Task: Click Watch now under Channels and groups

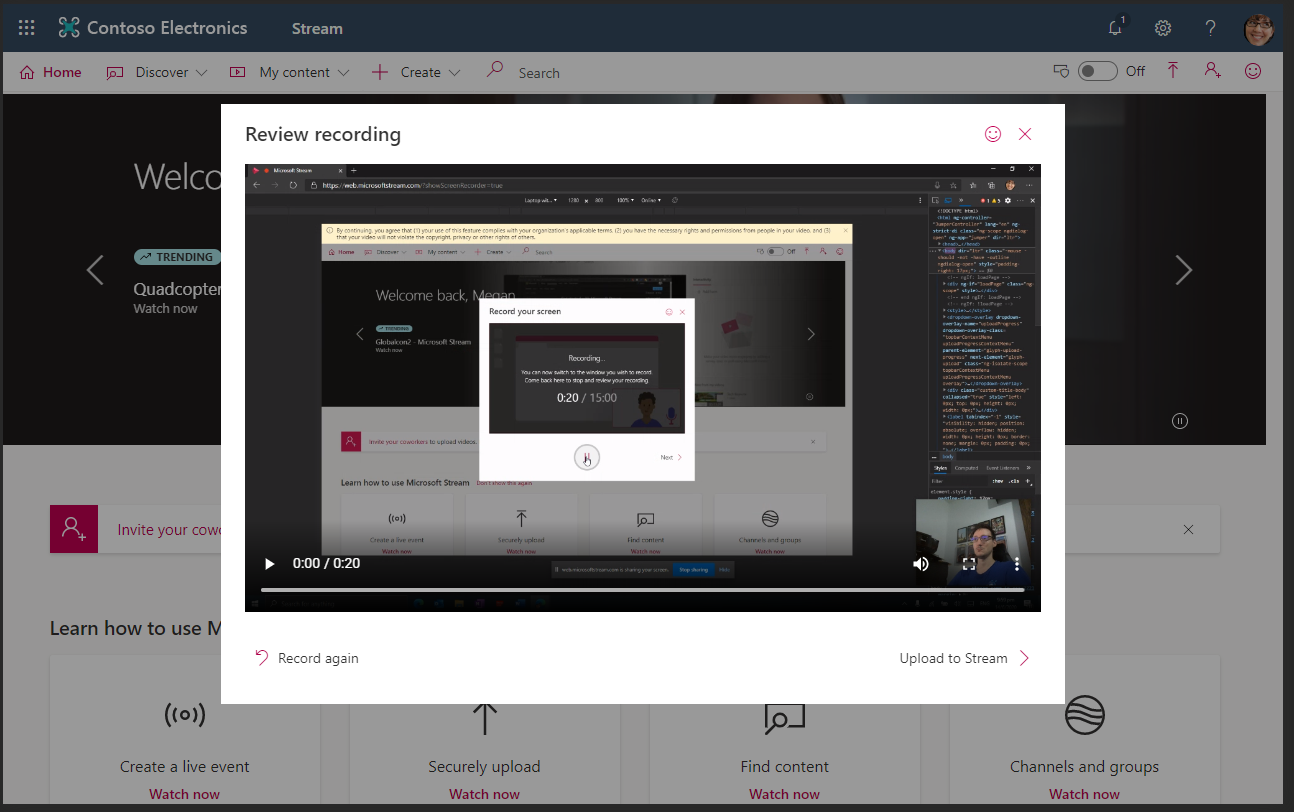Action: coord(1084,794)
